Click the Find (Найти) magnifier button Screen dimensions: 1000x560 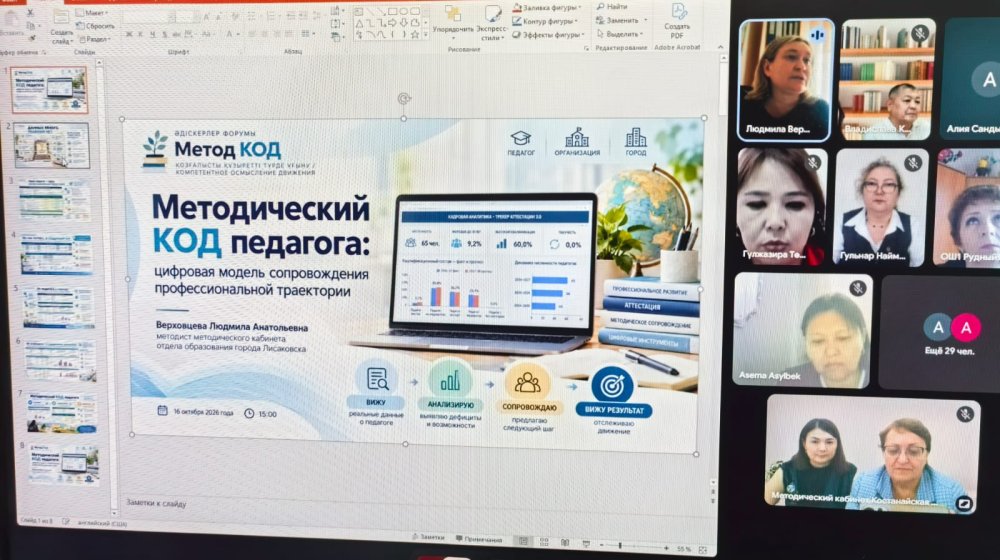[x=612, y=6]
